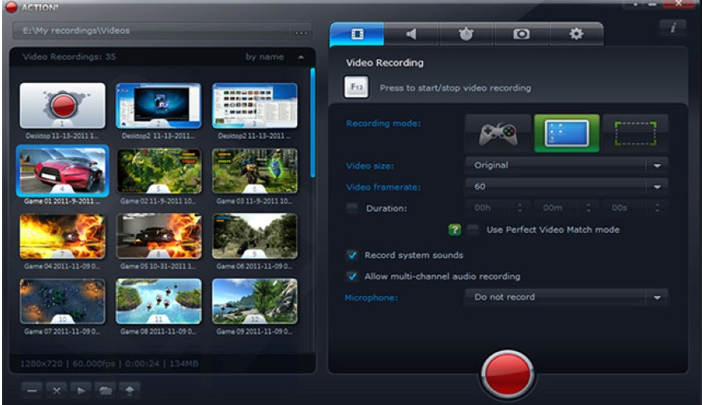Switch to the Video Recording tab
The width and height of the screenshot is (702, 405).
tap(357, 33)
